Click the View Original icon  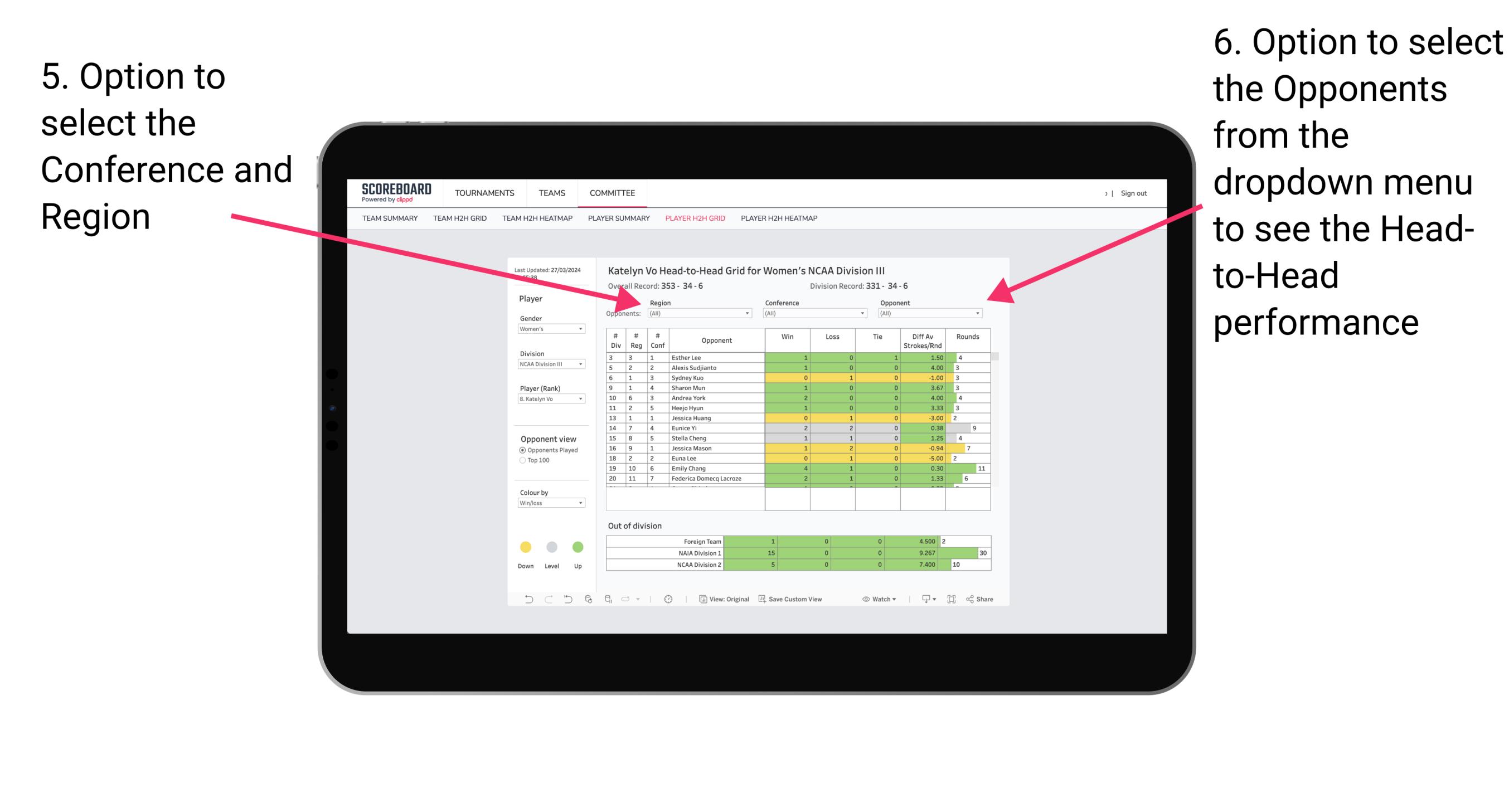point(699,600)
